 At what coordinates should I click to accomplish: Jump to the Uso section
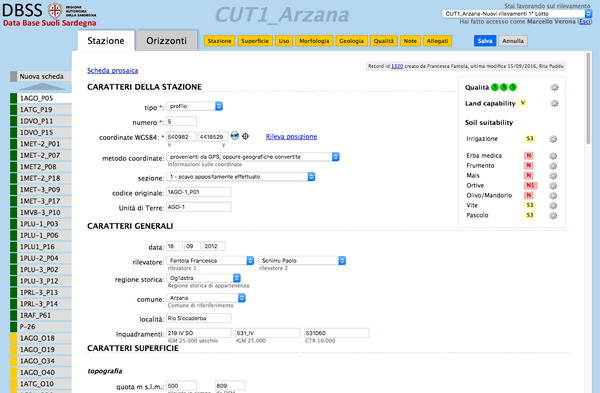pos(284,41)
